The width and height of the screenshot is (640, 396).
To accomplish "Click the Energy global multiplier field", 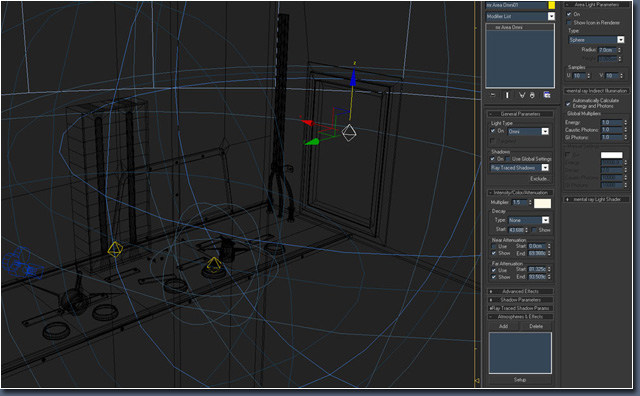I will click(611, 122).
